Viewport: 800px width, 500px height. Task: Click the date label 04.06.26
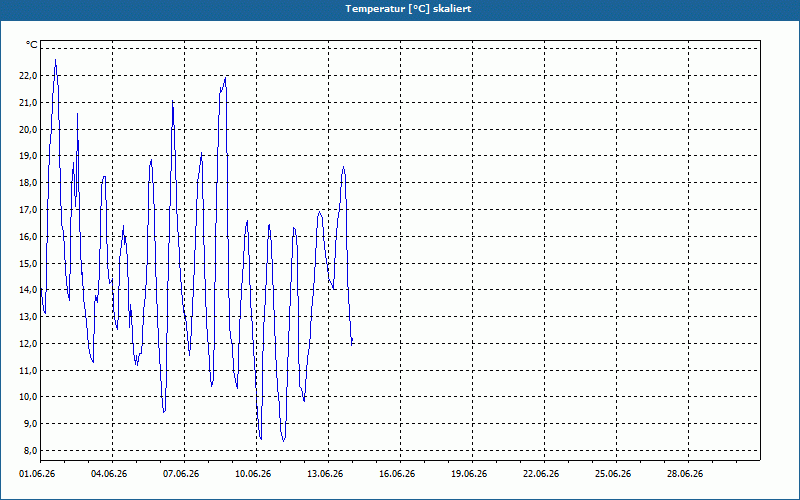(109, 474)
